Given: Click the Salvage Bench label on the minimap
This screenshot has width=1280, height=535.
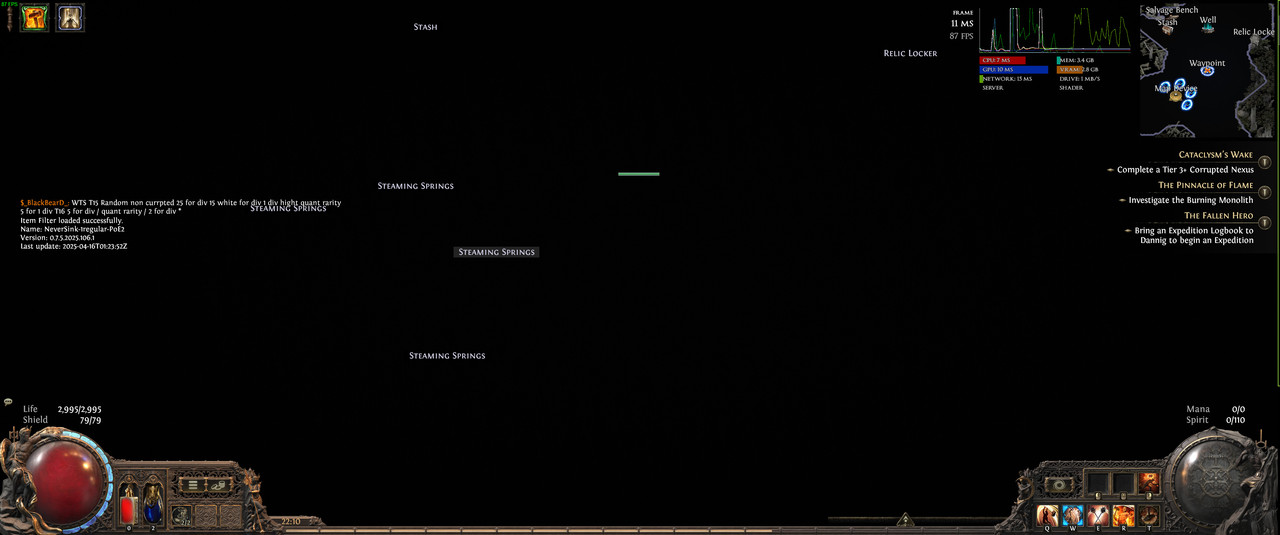Looking at the screenshot, I should 1171,10.
